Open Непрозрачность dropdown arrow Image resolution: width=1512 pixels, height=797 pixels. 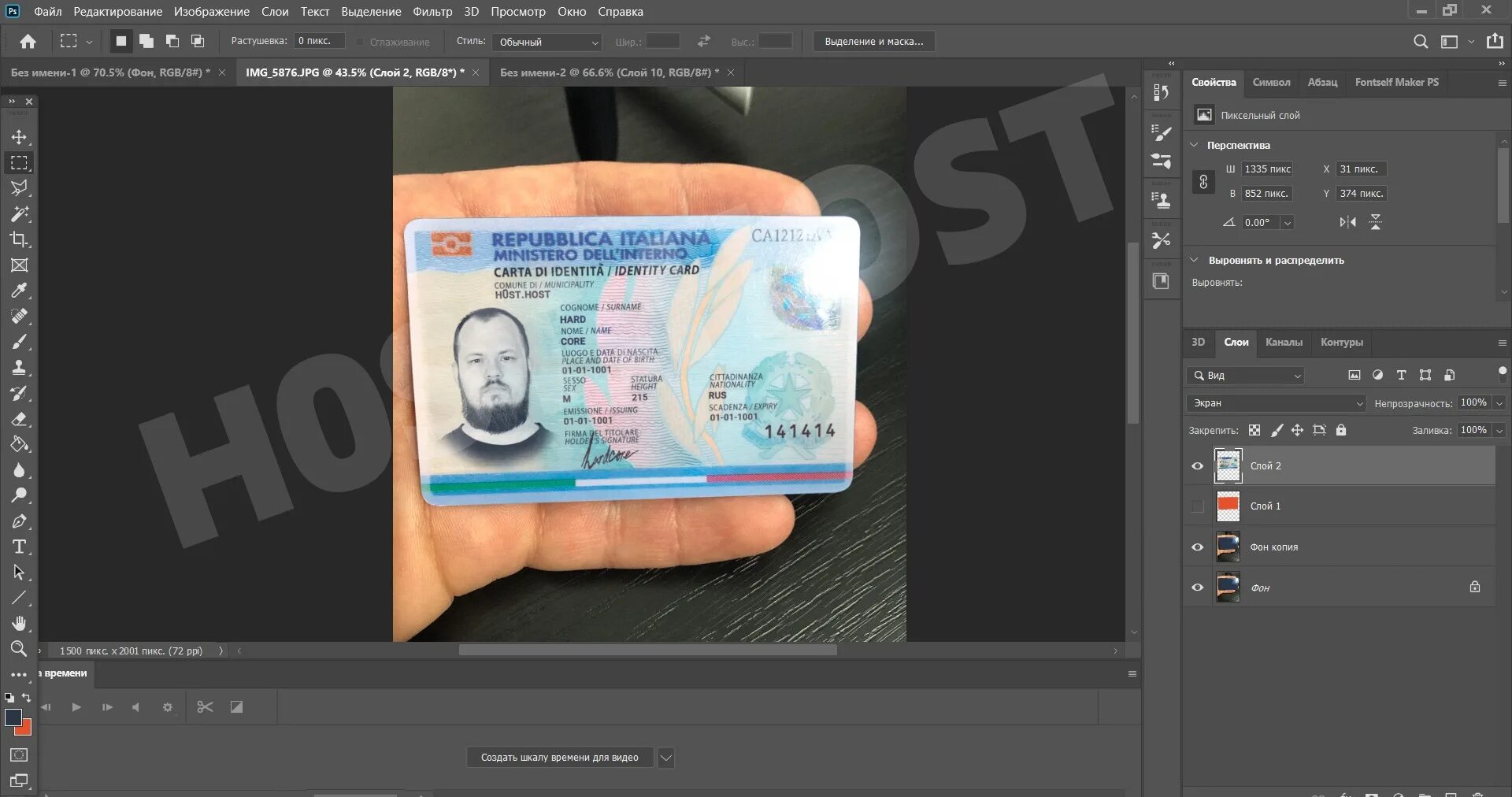[x=1499, y=403]
